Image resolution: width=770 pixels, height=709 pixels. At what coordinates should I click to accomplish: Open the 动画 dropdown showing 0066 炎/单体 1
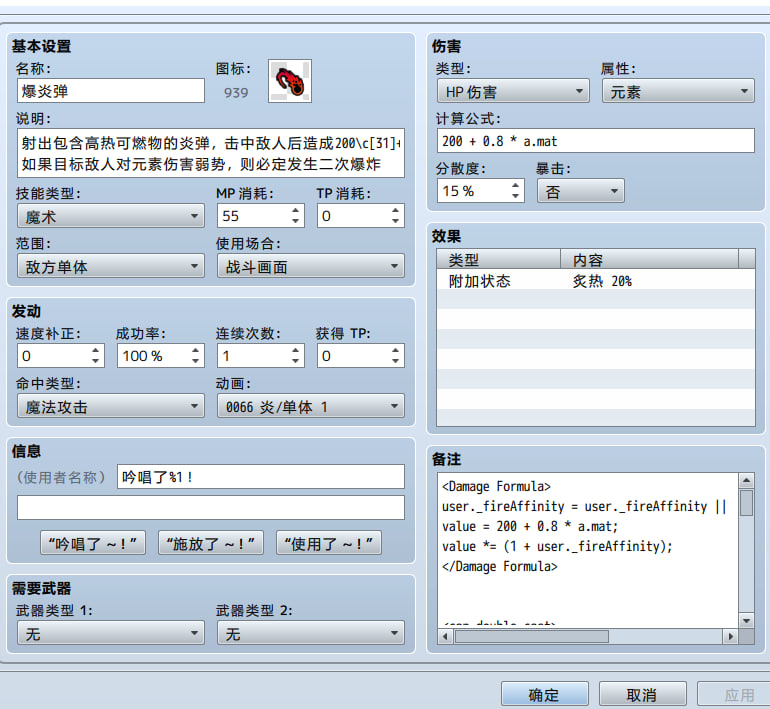311,406
